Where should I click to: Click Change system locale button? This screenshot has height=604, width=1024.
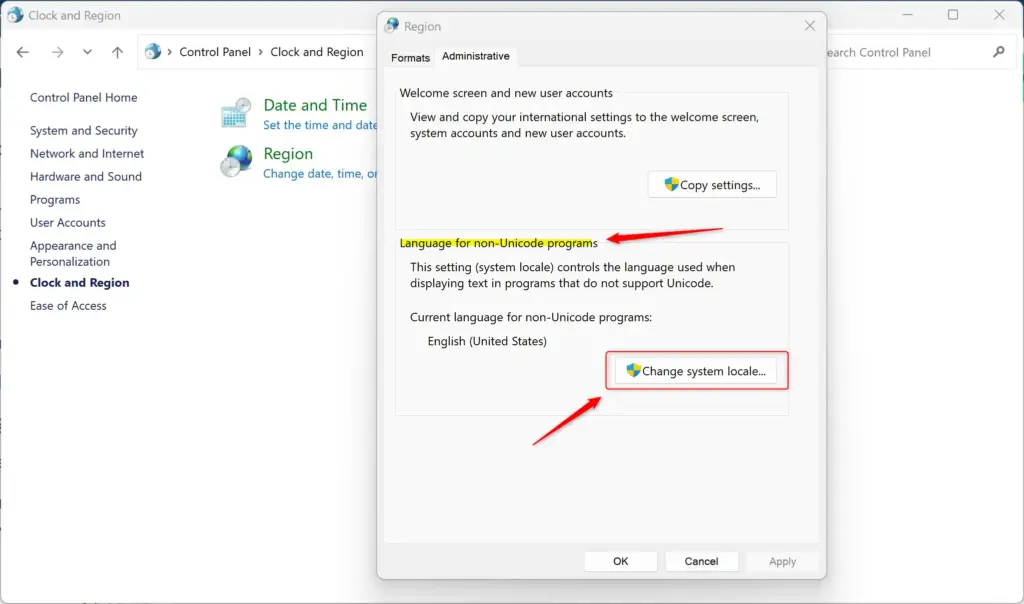coord(696,371)
